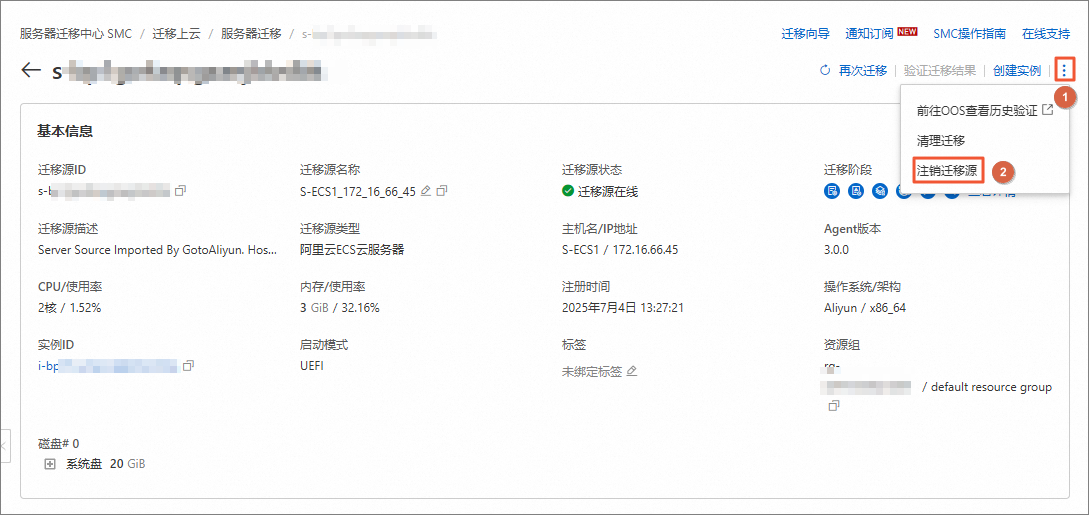This screenshot has height=515, width=1089.
Task: Click the 磁盘# 0 label
Action: 58,443
